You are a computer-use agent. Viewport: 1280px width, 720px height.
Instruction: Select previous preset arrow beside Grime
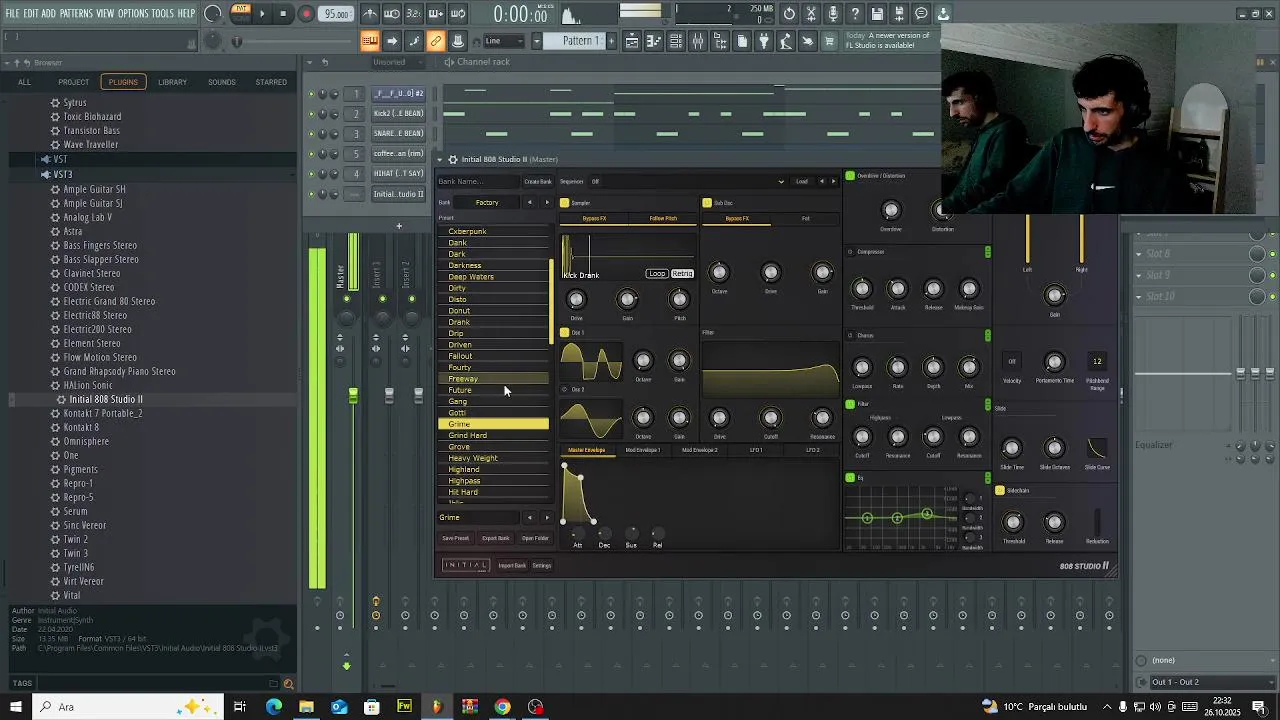[x=529, y=518]
